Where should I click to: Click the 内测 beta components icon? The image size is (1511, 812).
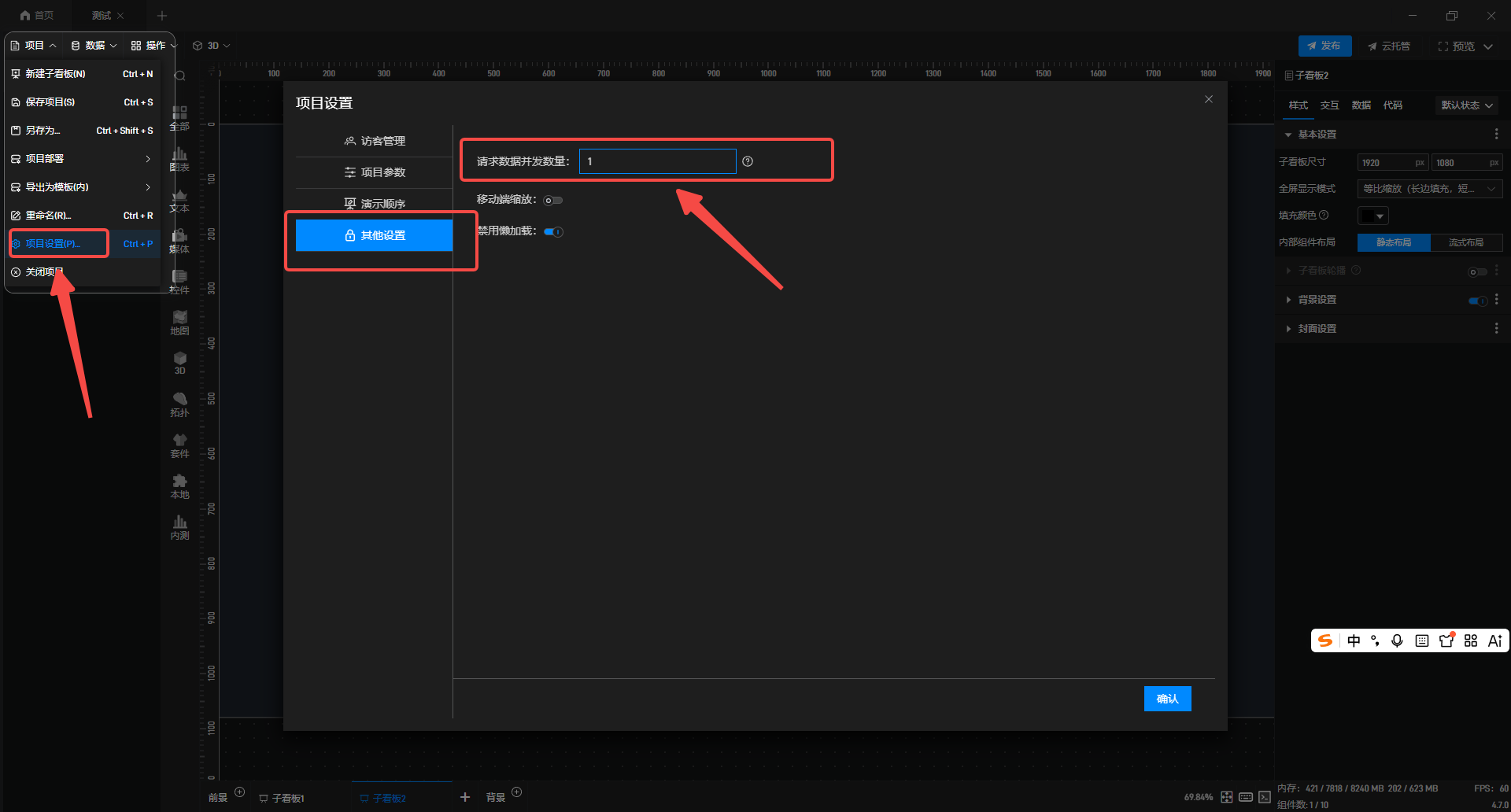[180, 526]
